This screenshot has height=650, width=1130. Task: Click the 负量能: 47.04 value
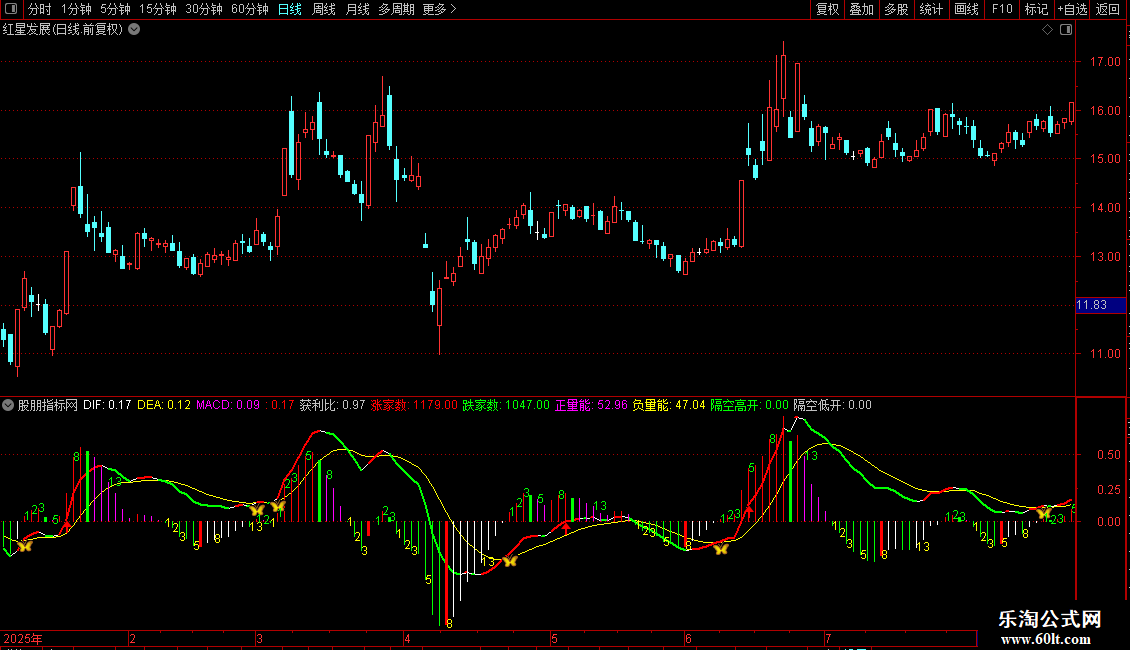point(669,405)
